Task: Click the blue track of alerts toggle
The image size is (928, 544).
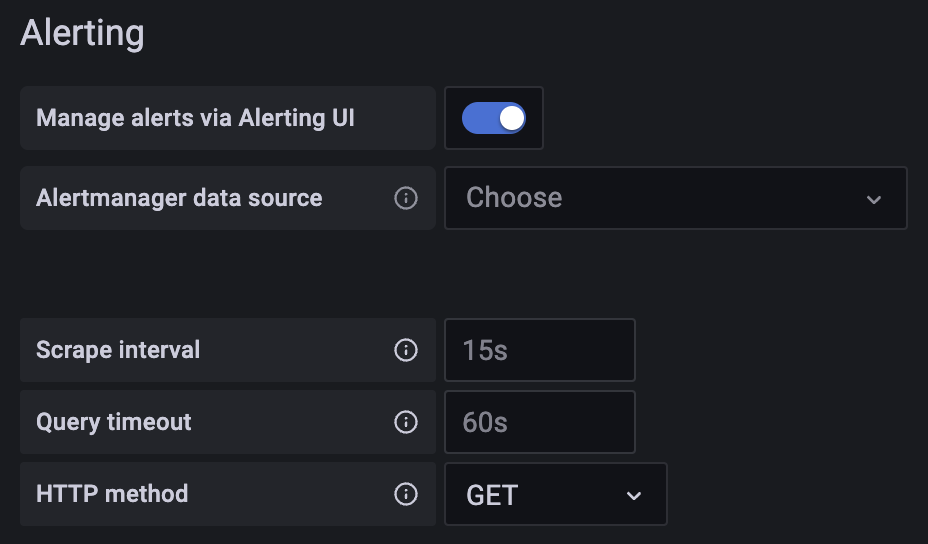Action: tap(478, 118)
